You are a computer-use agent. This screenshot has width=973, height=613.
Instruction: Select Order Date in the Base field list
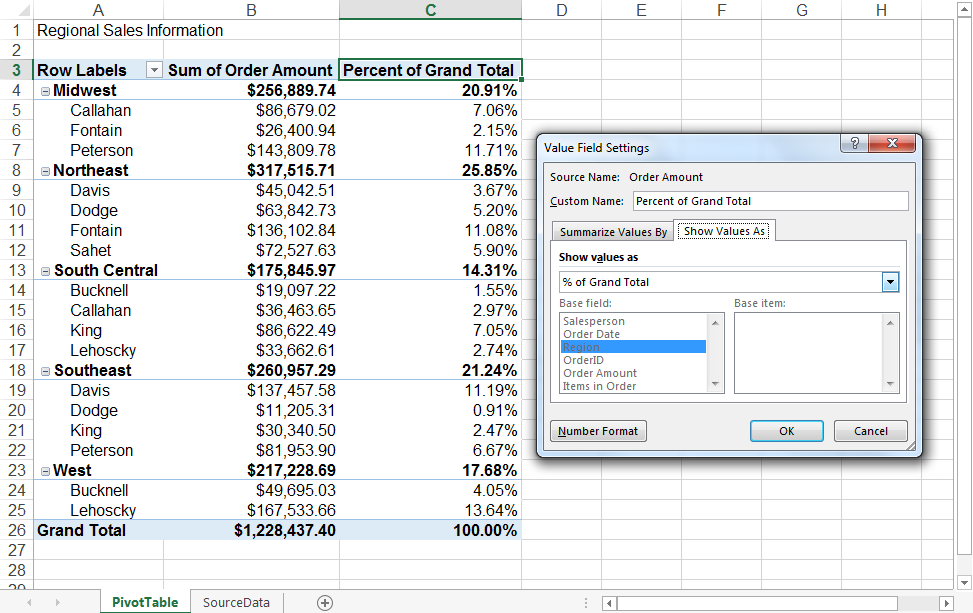click(x=593, y=334)
